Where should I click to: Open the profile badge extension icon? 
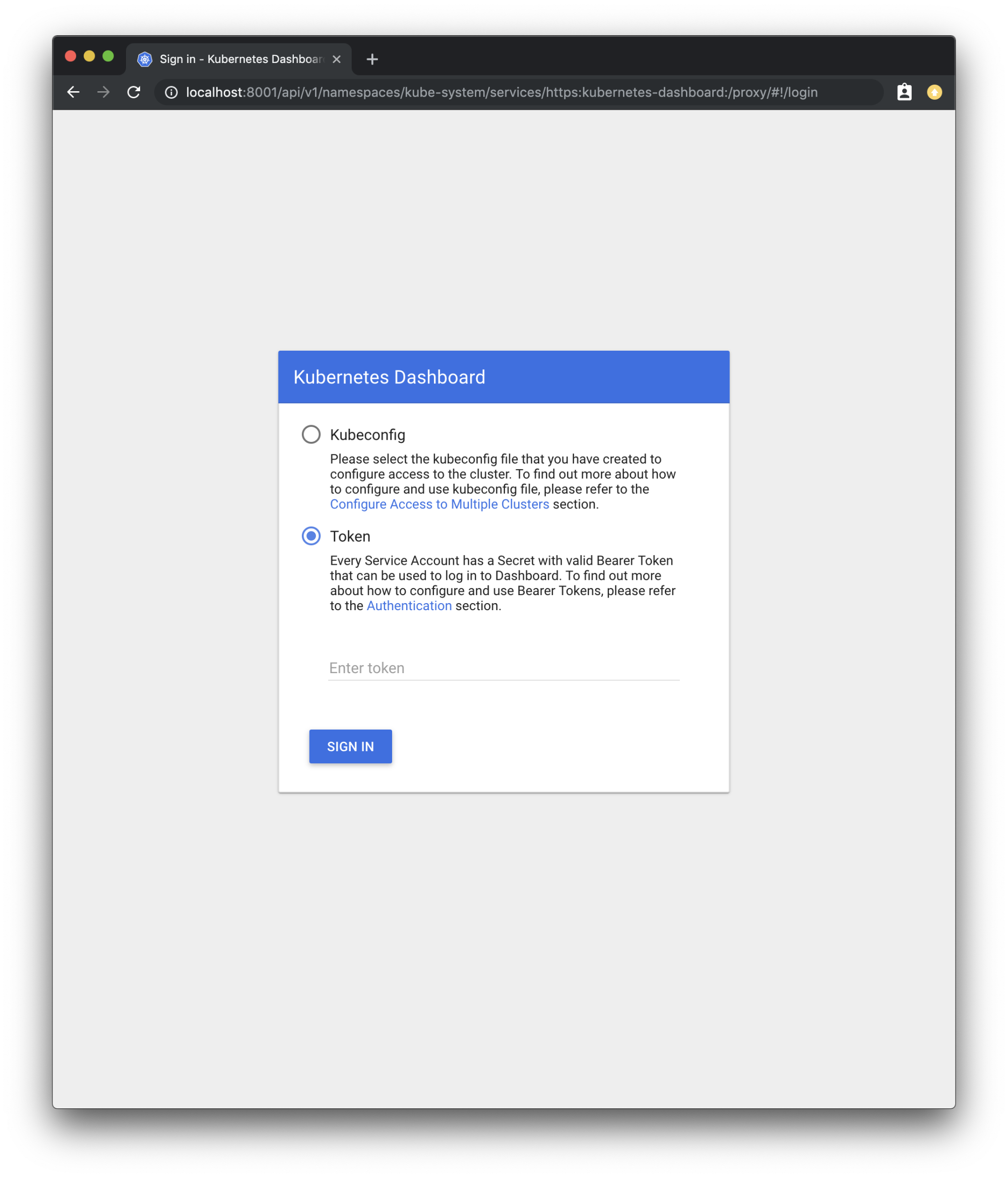pos(905,92)
